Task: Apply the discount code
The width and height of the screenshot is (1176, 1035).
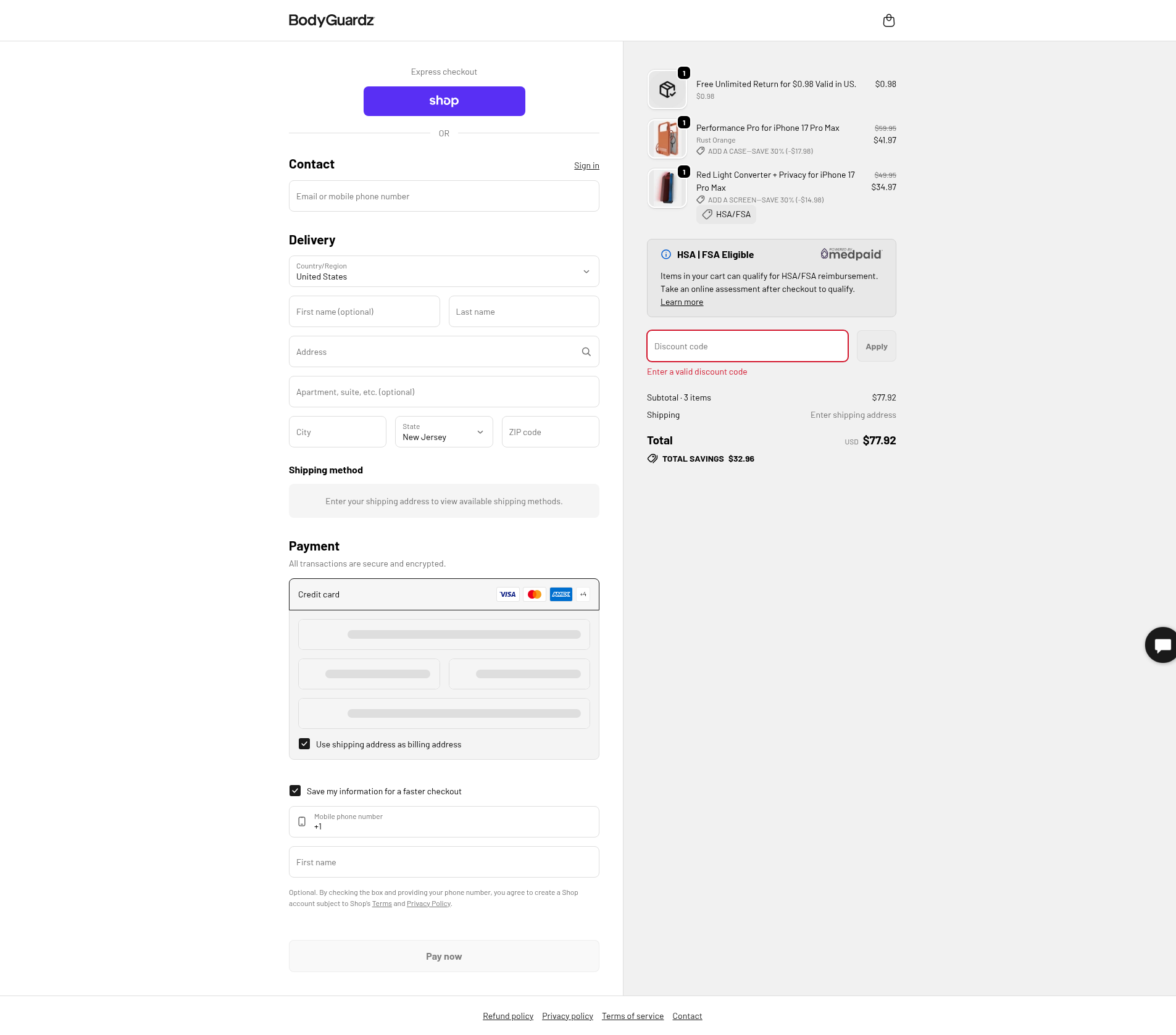Action: 876,346
